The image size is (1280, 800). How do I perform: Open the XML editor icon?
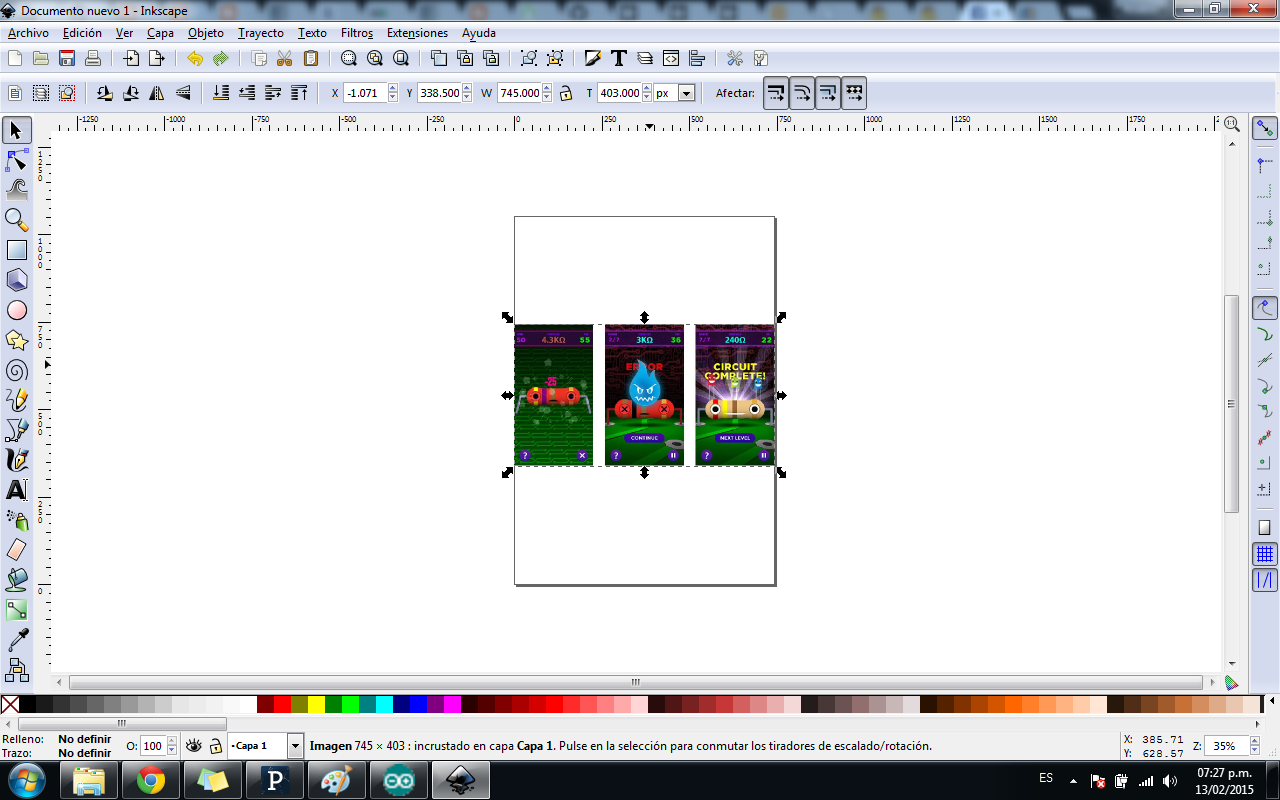coord(671,58)
